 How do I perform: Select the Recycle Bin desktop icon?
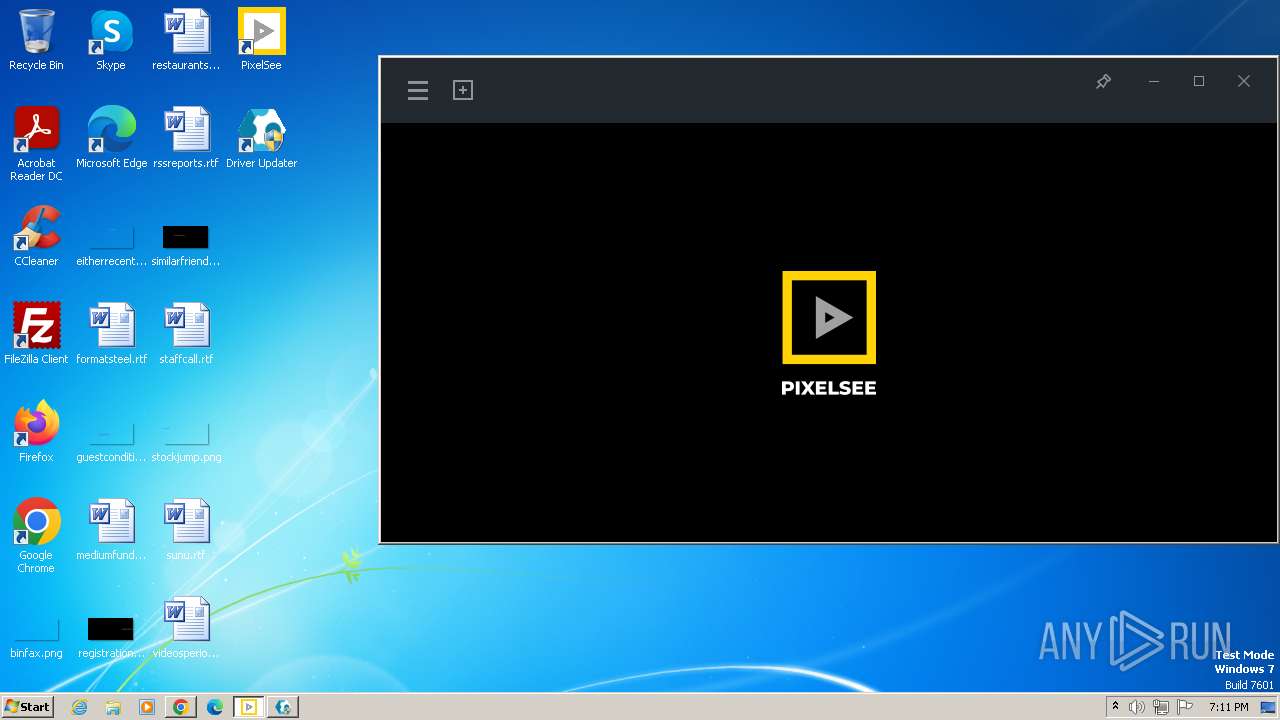(36, 40)
